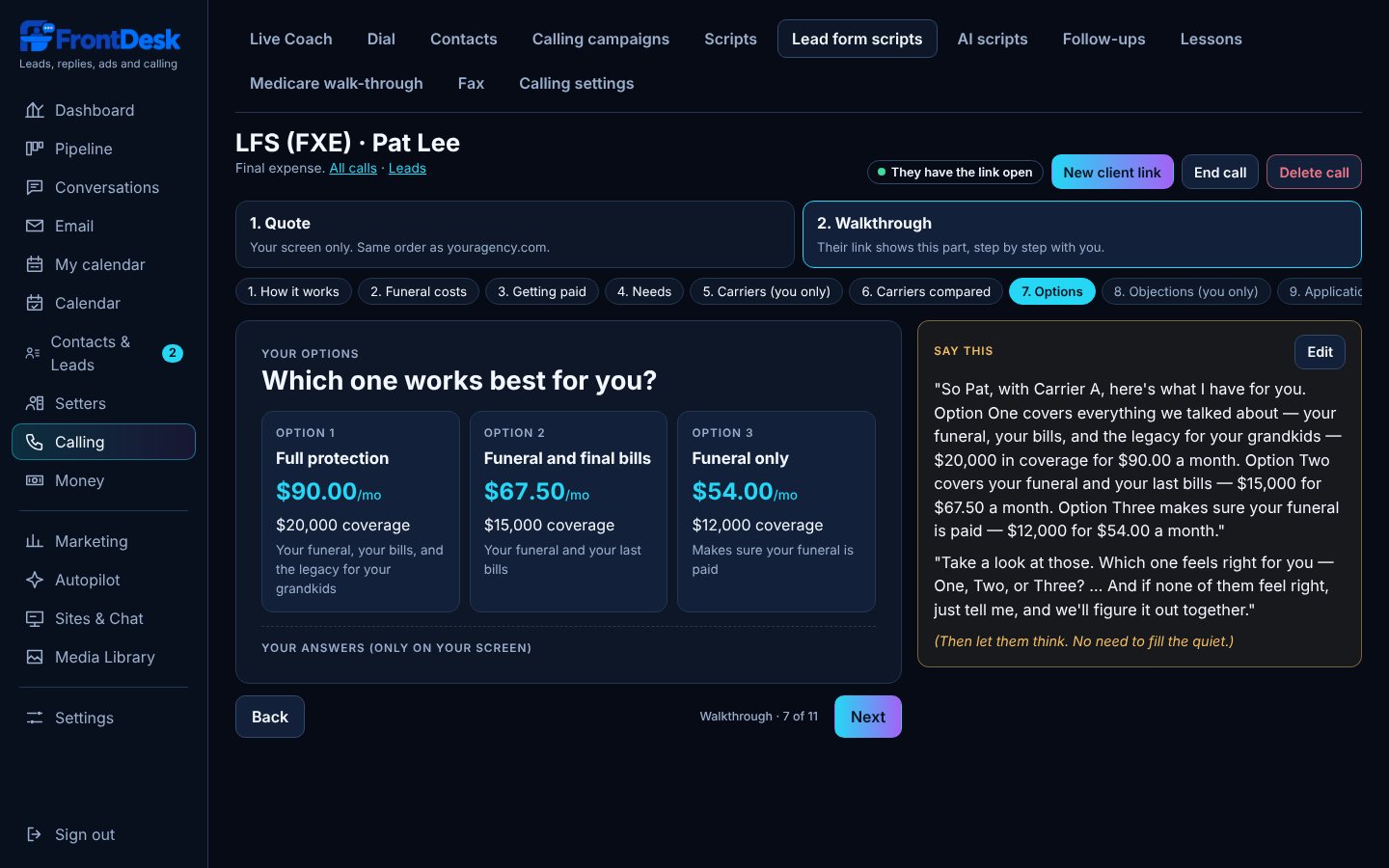Viewport: 1389px width, 868px height.
Task: Open the Money cash icon
Action: [x=35, y=480]
